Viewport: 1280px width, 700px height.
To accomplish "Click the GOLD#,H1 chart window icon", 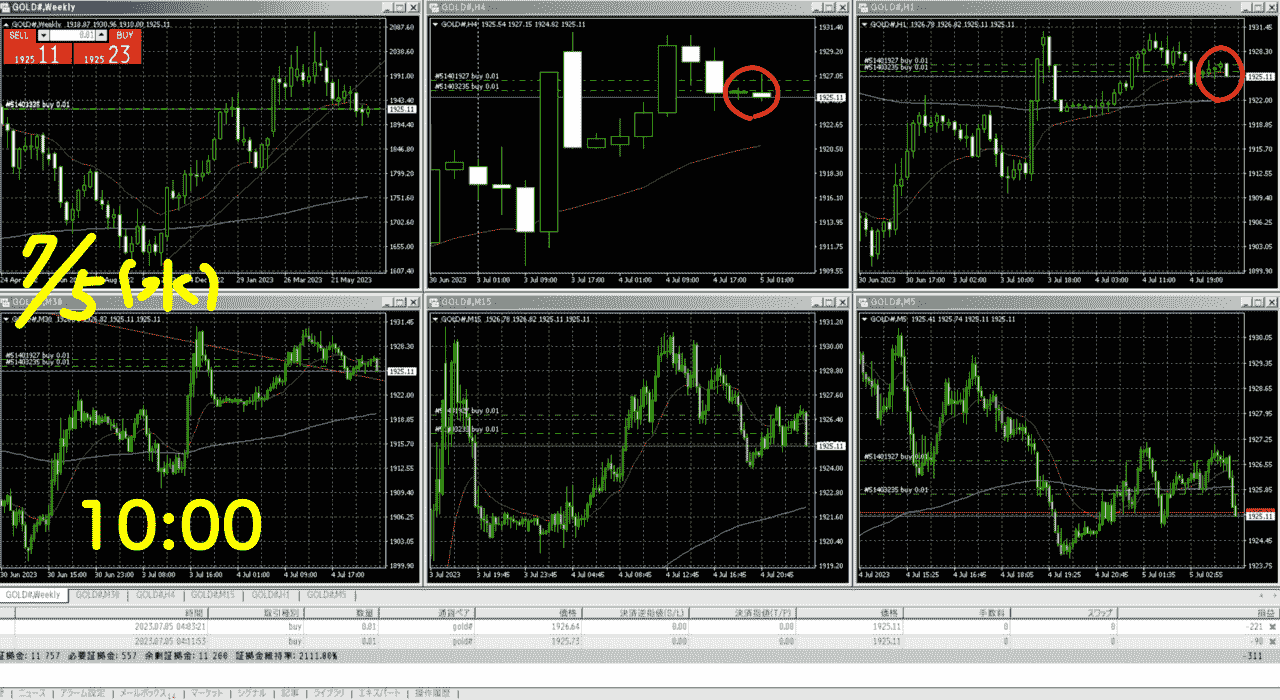I will 863,8.
